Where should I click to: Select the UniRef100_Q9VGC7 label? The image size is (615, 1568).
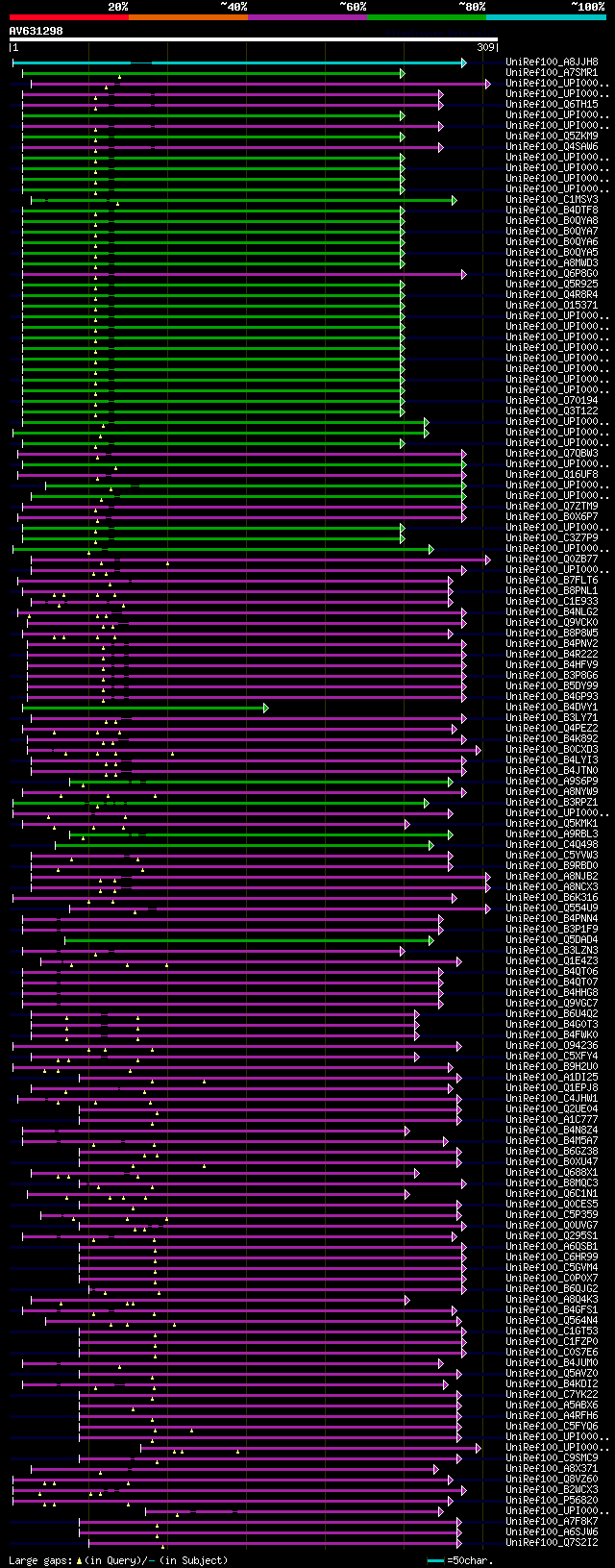tap(552, 1004)
